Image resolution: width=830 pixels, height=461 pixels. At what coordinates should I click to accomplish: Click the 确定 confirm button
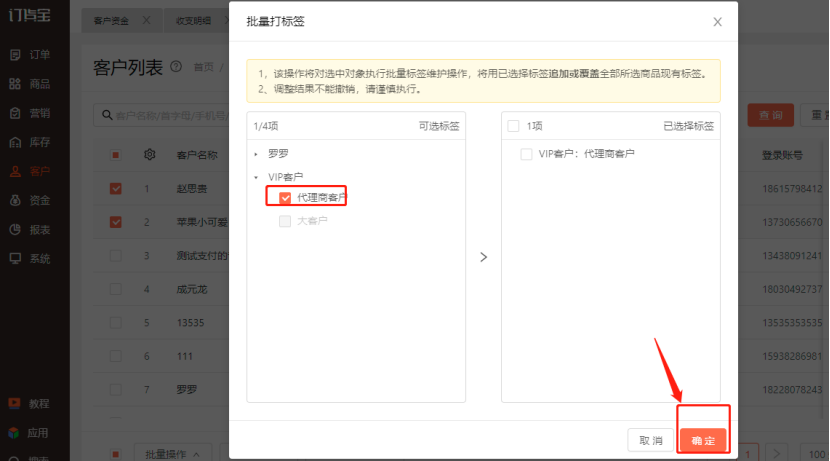click(702, 440)
